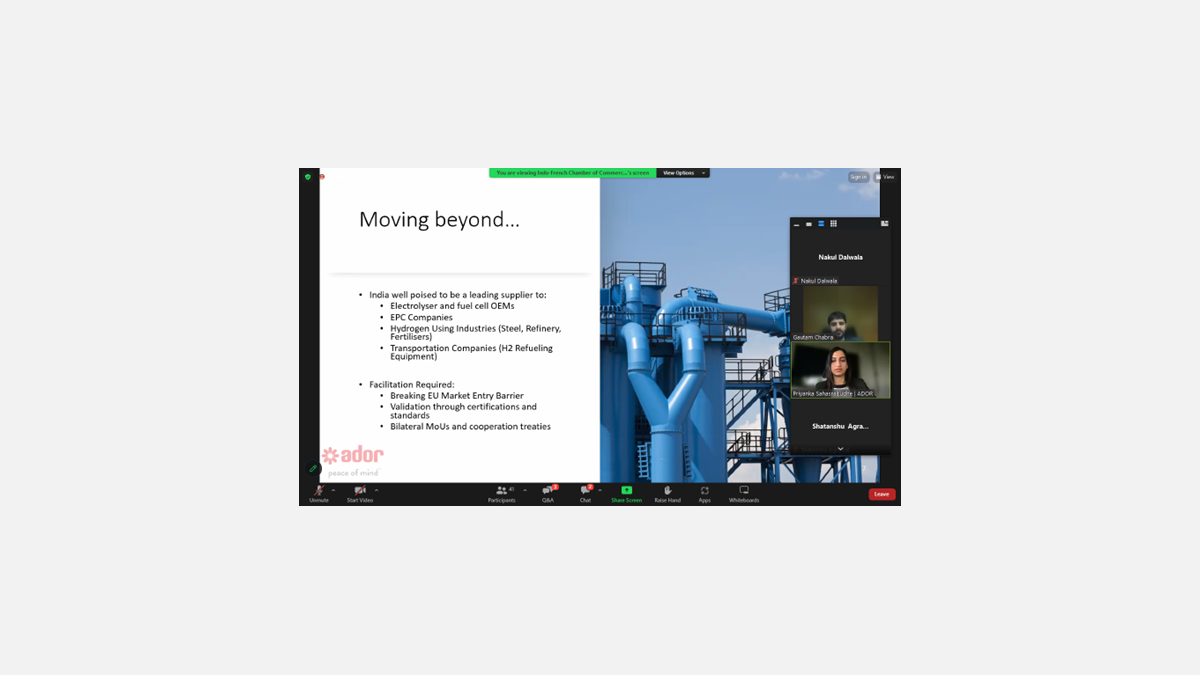The width and height of the screenshot is (1200, 675).
Task: Click the green encryption shield icon
Action: [x=308, y=177]
